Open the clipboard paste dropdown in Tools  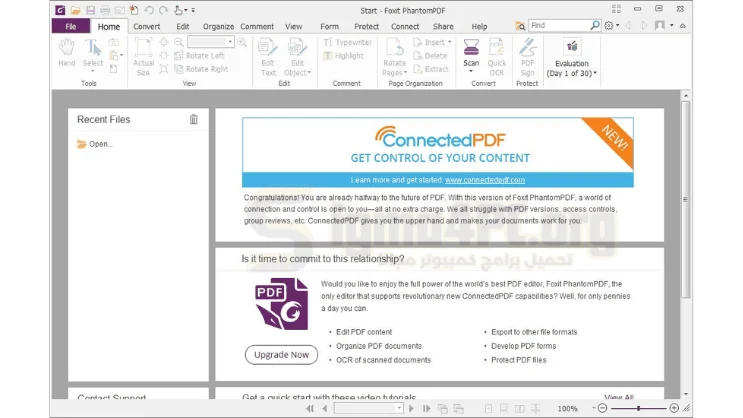tap(121, 56)
